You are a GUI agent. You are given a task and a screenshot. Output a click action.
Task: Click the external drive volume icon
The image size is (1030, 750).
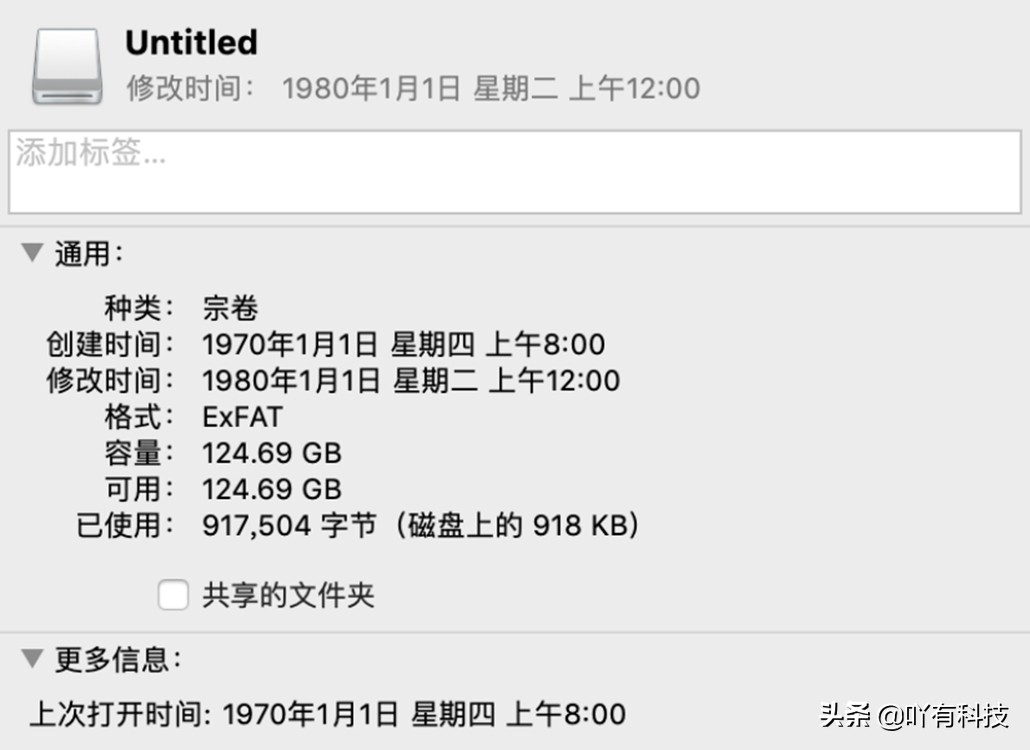coord(67,66)
